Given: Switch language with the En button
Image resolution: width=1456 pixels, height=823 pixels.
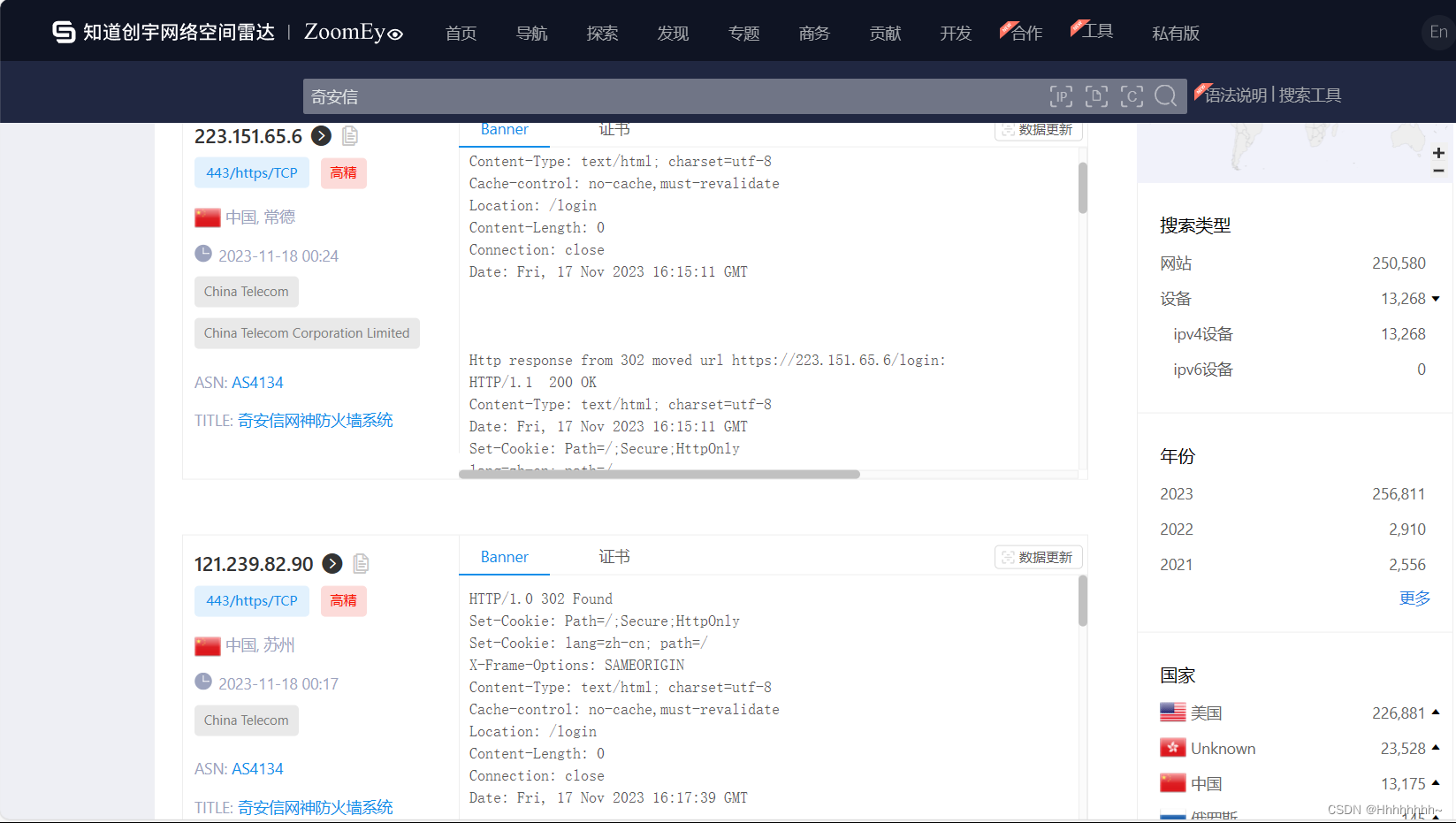Looking at the screenshot, I should 1438,32.
